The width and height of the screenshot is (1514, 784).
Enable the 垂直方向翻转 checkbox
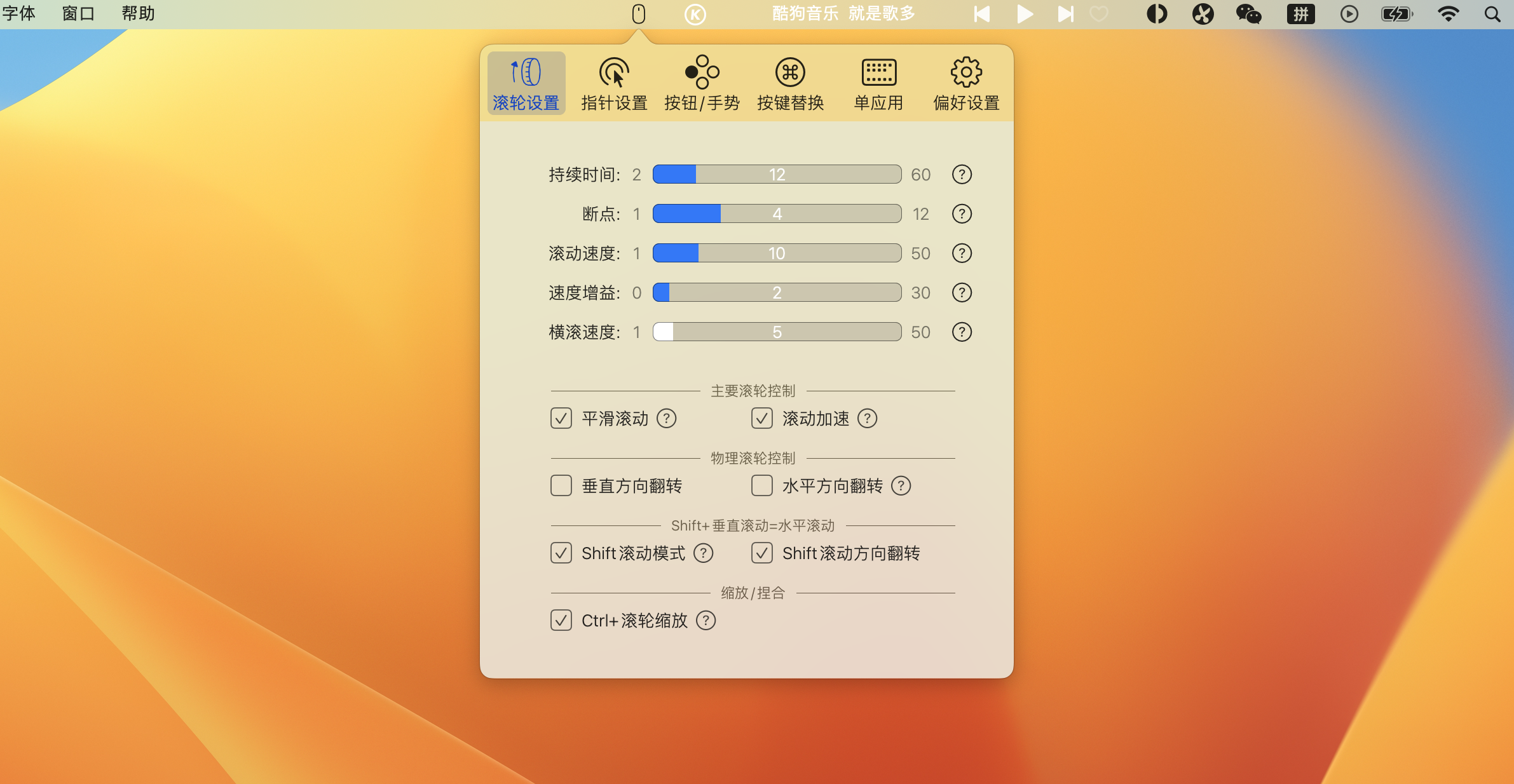(x=561, y=486)
